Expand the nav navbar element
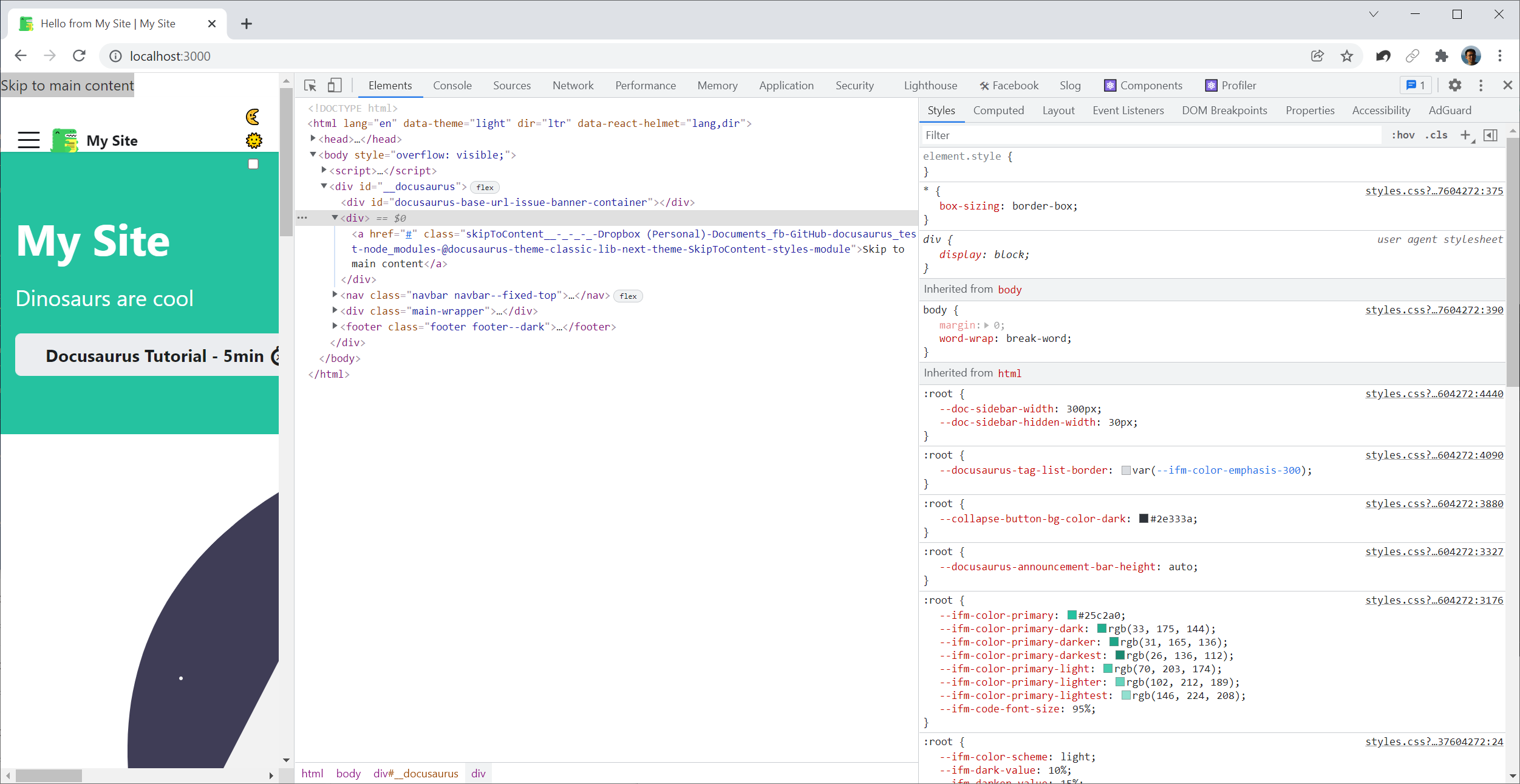The width and height of the screenshot is (1520, 784). (x=335, y=295)
